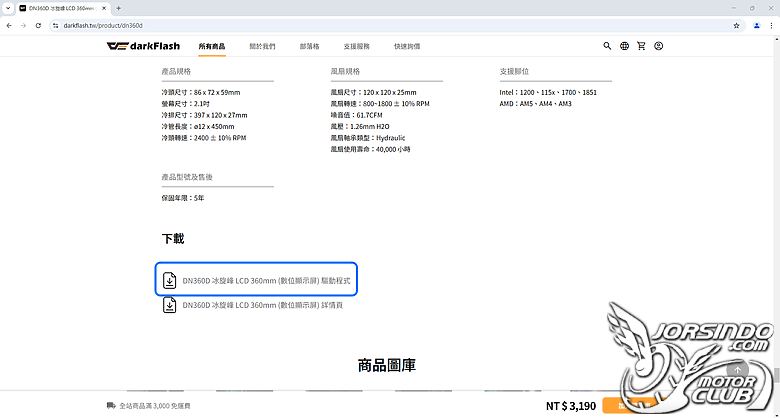Click the 冷排尺寸 397 x 120 x 27mm line
Viewport: 780px width, 418px height.
[x=204, y=115]
